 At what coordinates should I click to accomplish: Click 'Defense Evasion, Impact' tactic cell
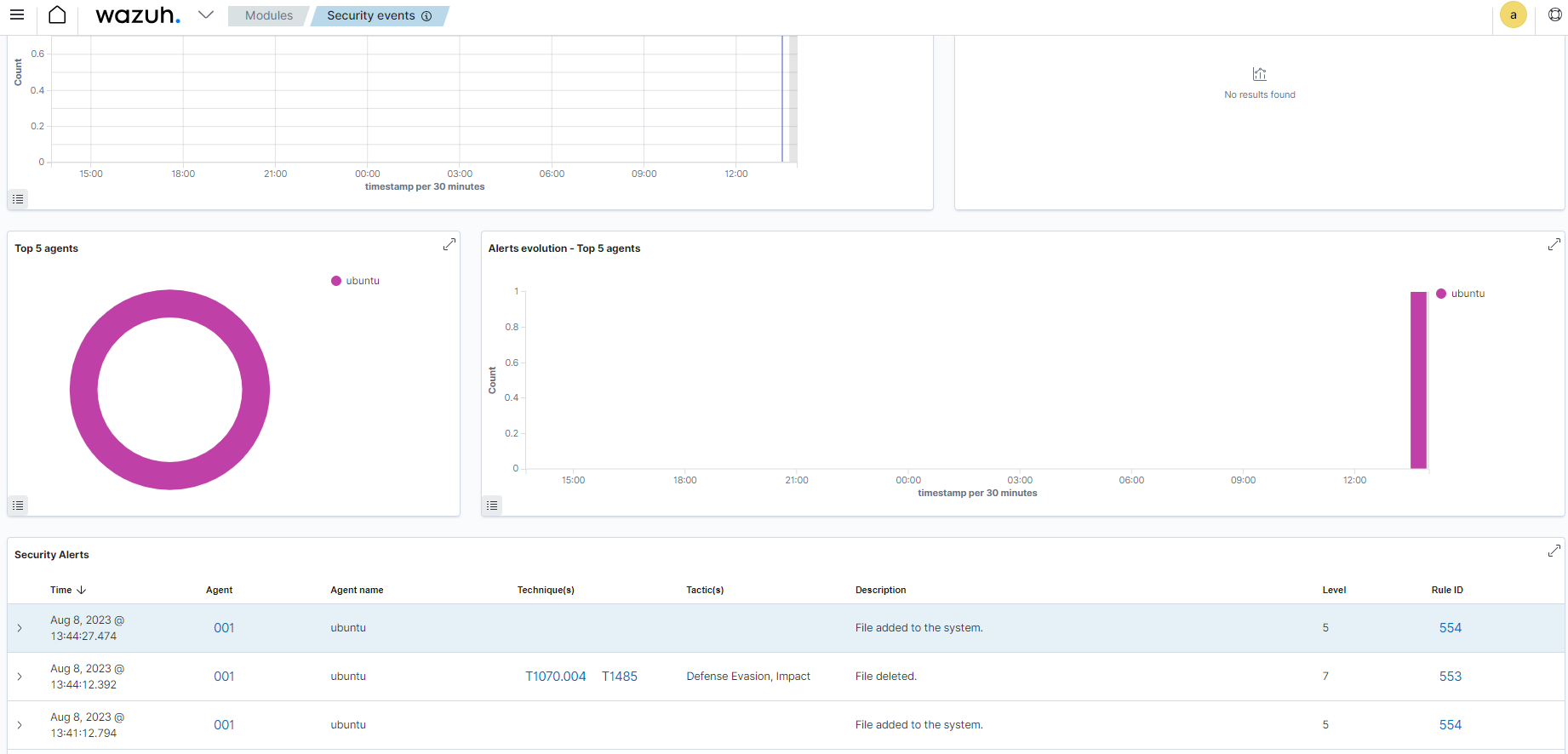click(x=748, y=677)
